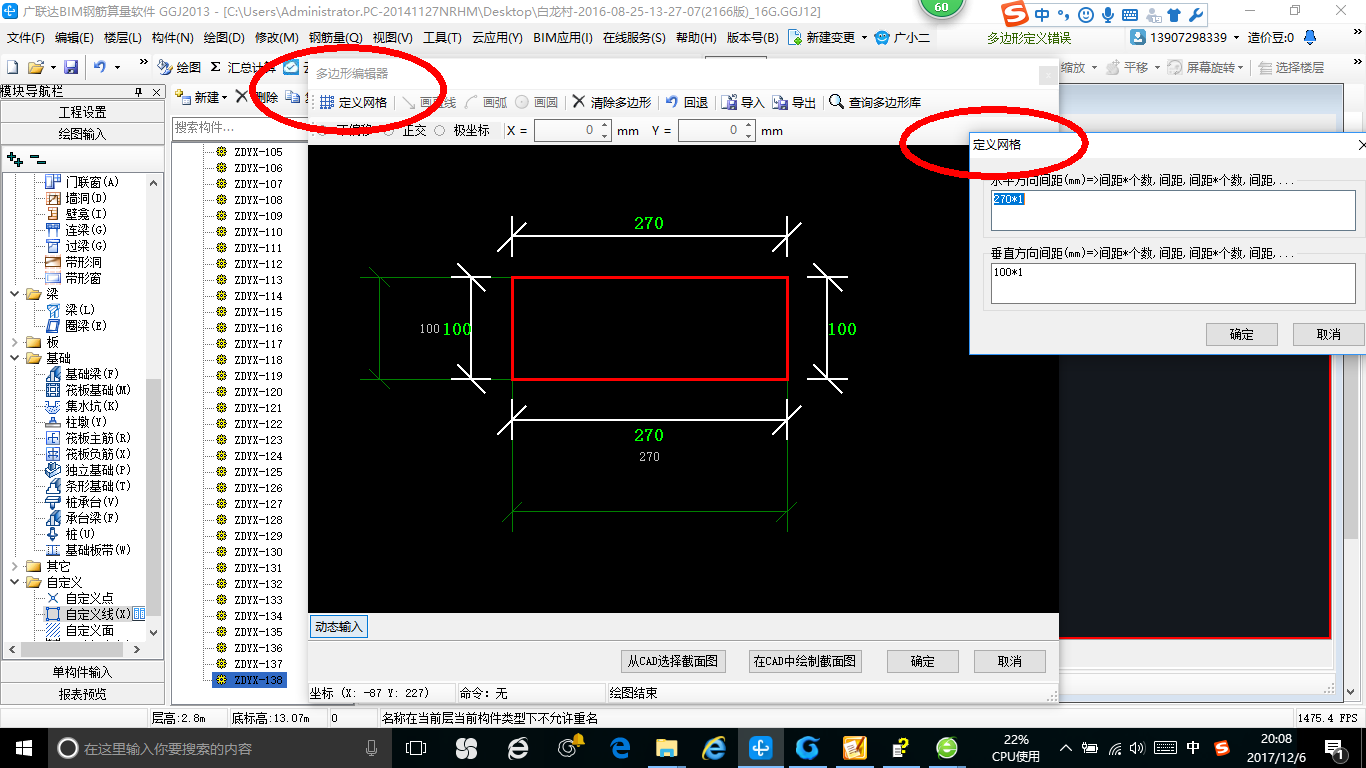Open the BIM应用(I) menu

[563, 38]
